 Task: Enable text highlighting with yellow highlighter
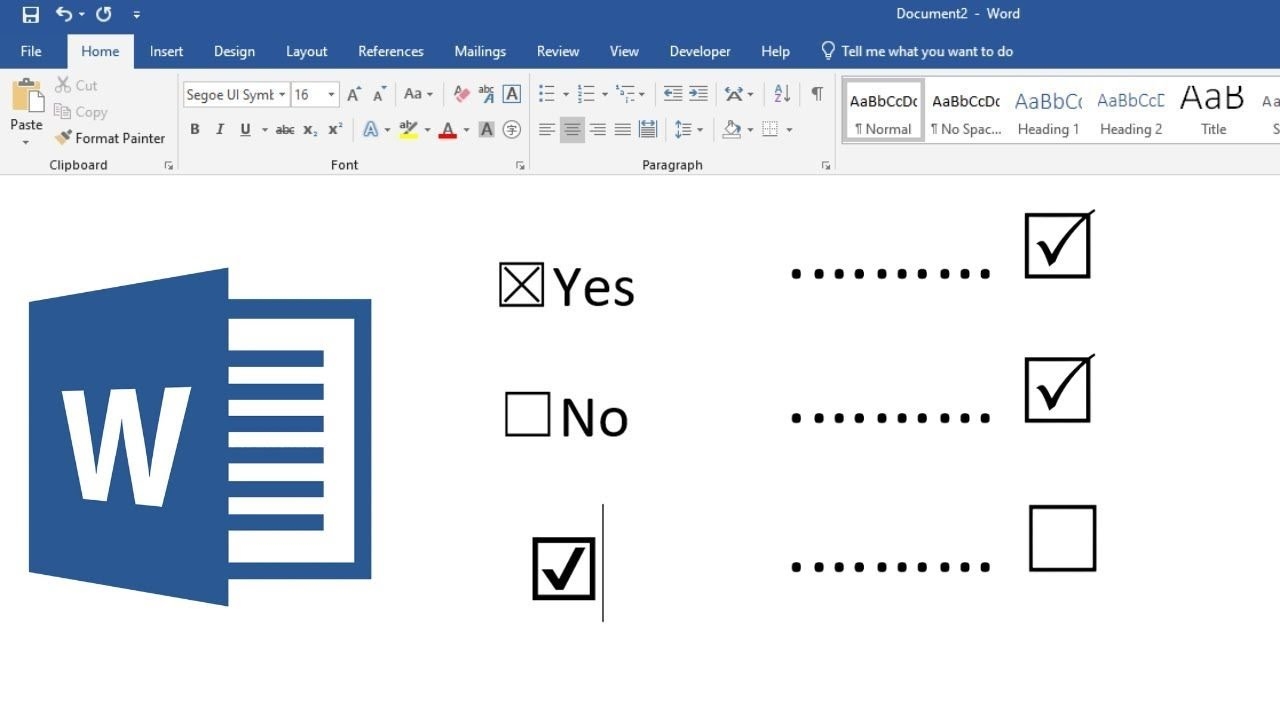[x=409, y=129]
